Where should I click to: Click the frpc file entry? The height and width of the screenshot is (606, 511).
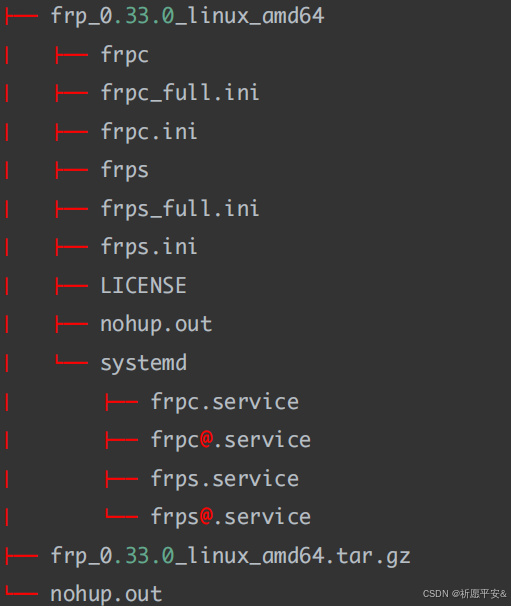(124, 55)
